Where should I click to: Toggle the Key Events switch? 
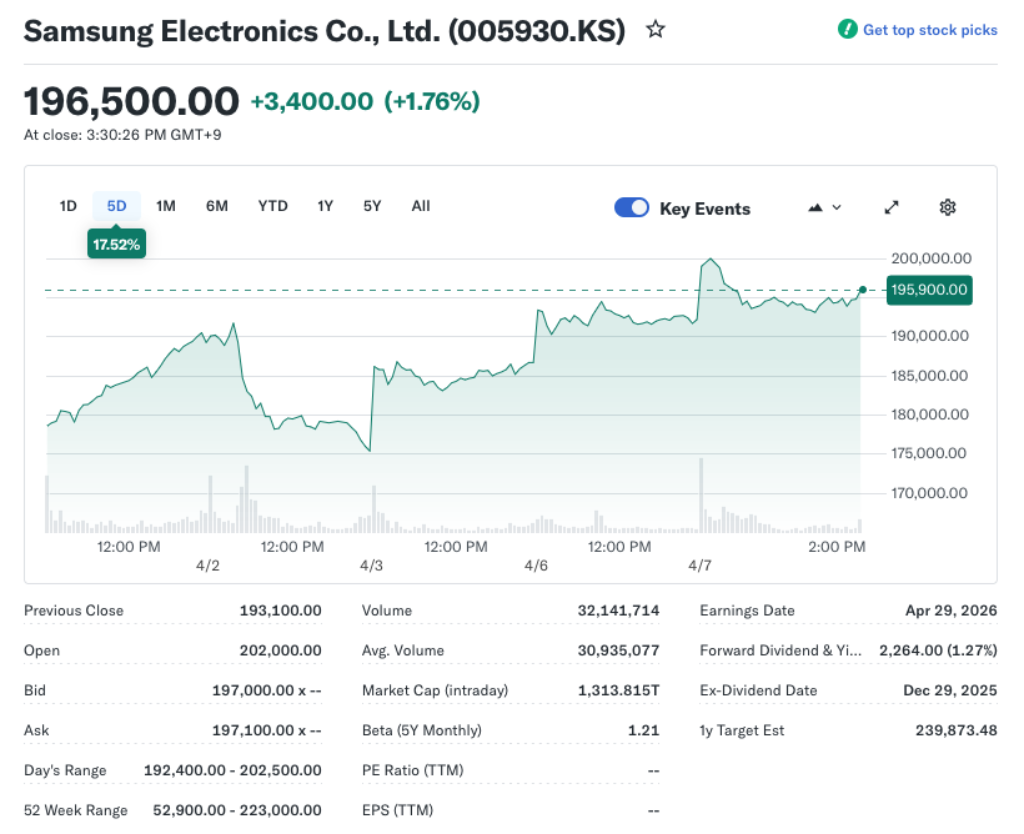[x=632, y=208]
